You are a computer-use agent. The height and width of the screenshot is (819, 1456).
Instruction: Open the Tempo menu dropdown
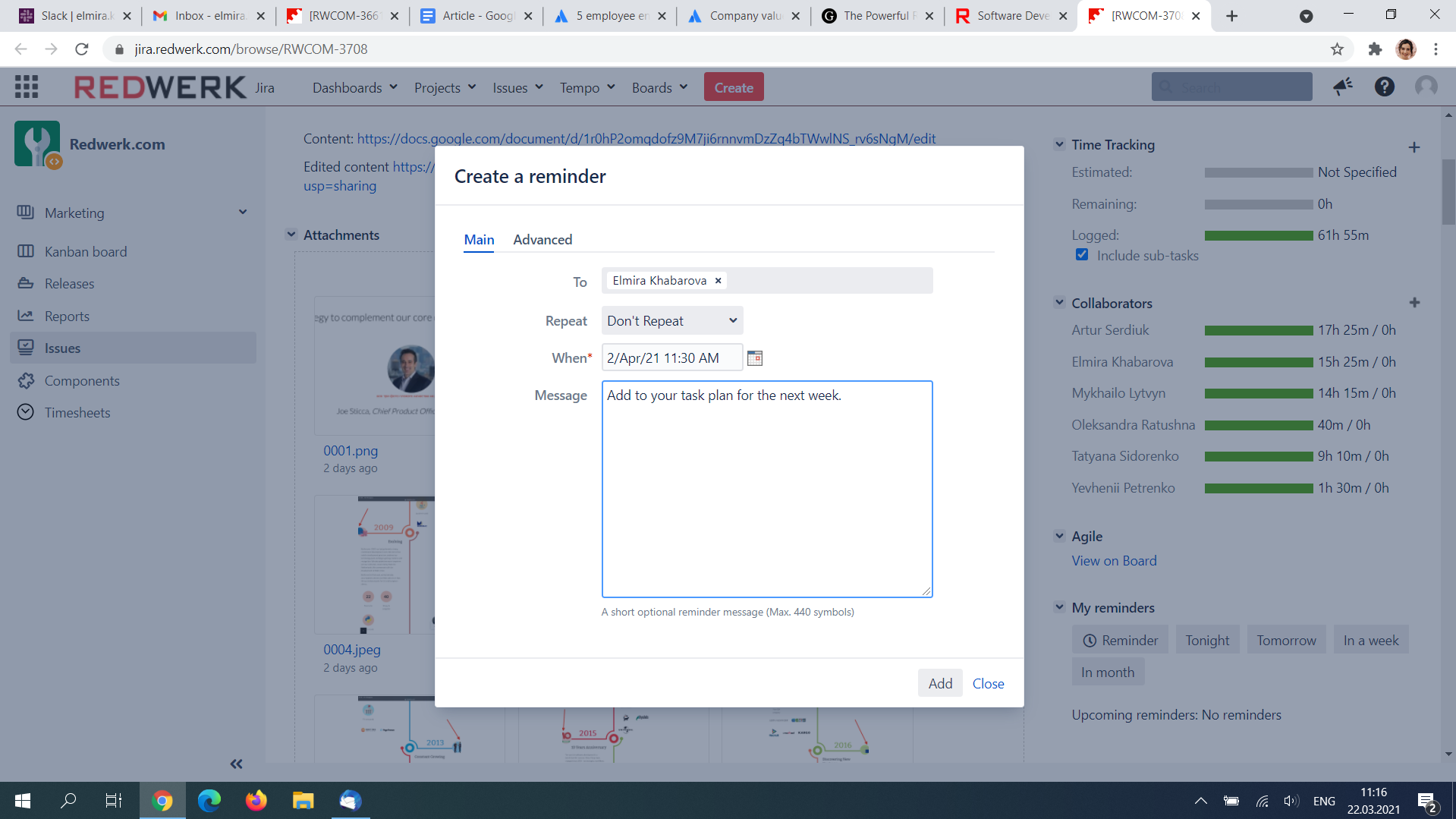[587, 88]
